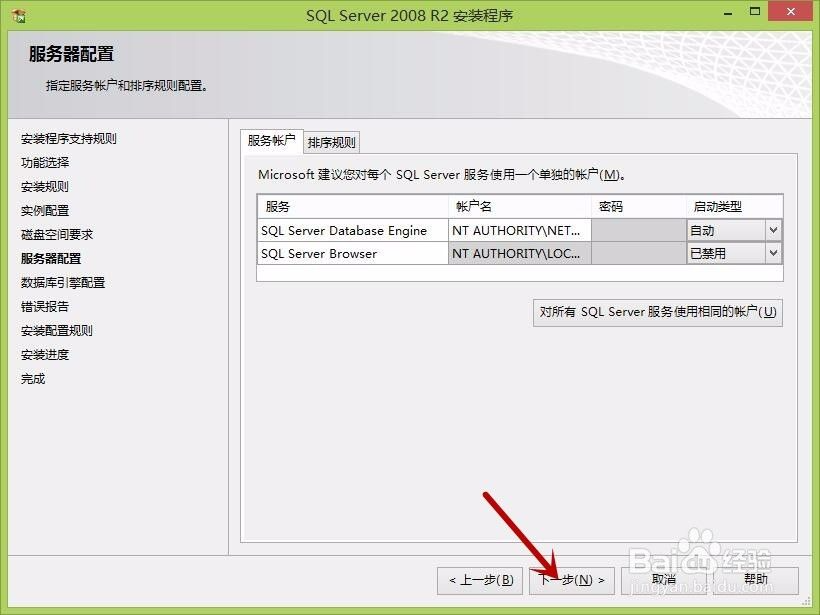Screen dimensions: 820x615
Task: Select 功能选择 step in sidebar
Action: [x=45, y=163]
